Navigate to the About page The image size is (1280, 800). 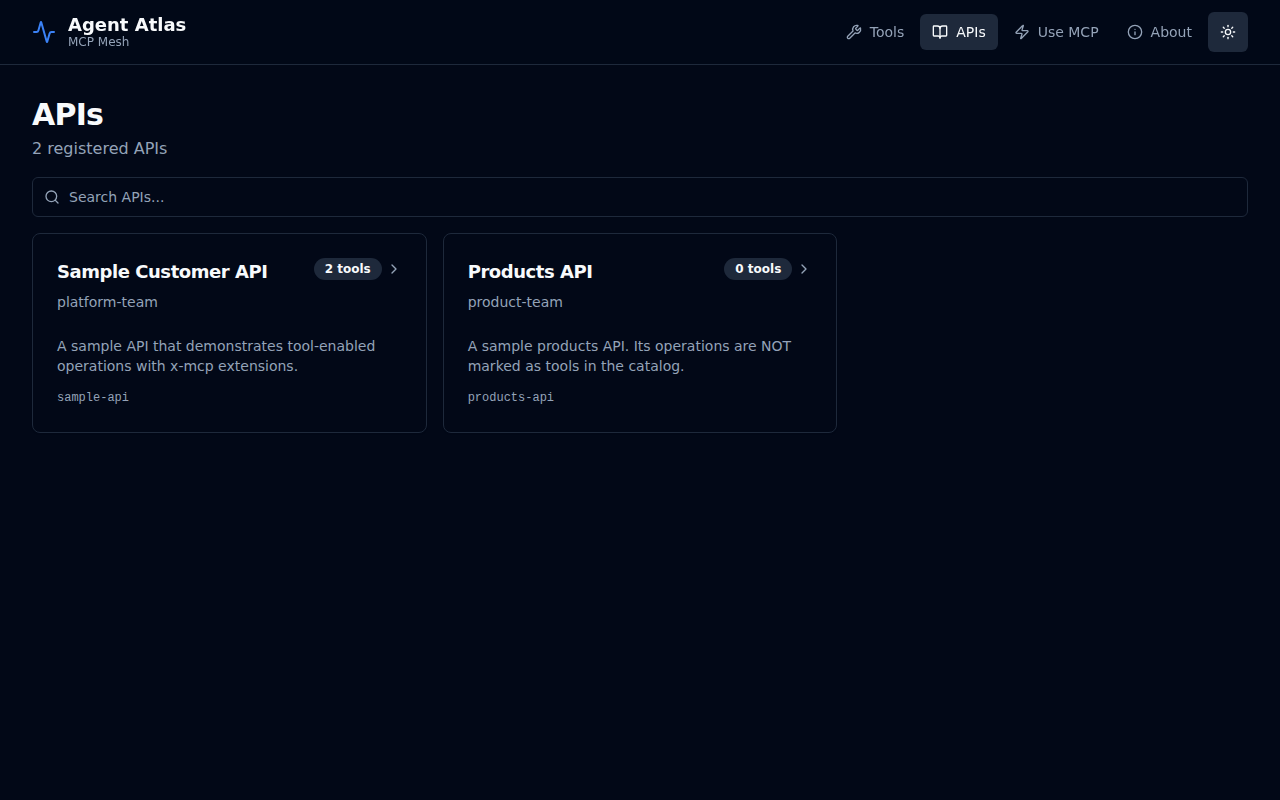1159,31
